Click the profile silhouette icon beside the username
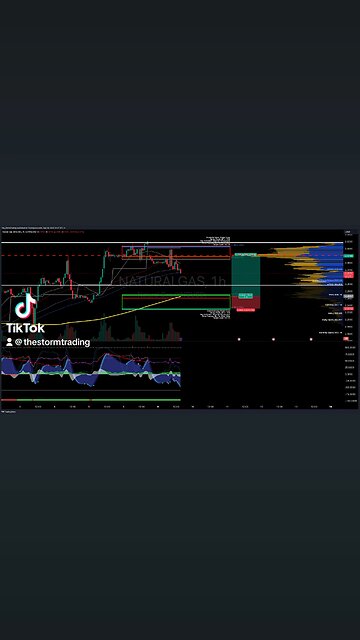 pos(9,342)
